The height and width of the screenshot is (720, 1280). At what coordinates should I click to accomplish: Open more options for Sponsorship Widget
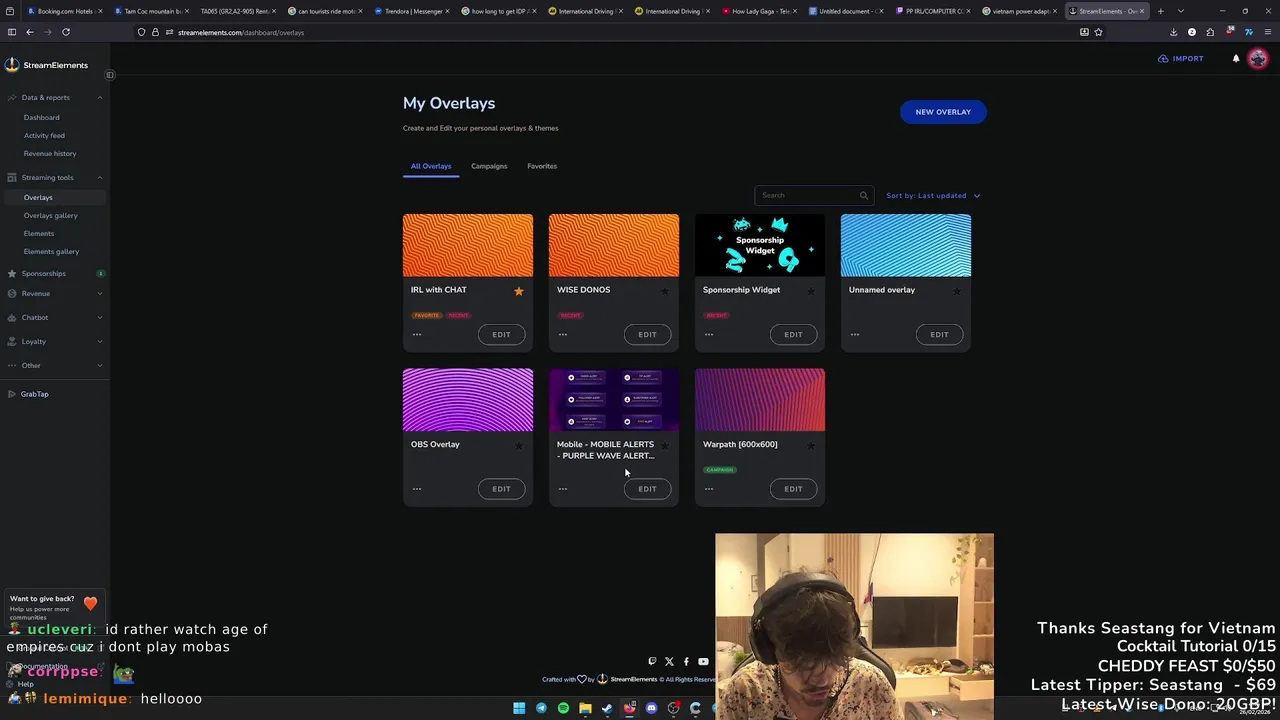point(709,334)
